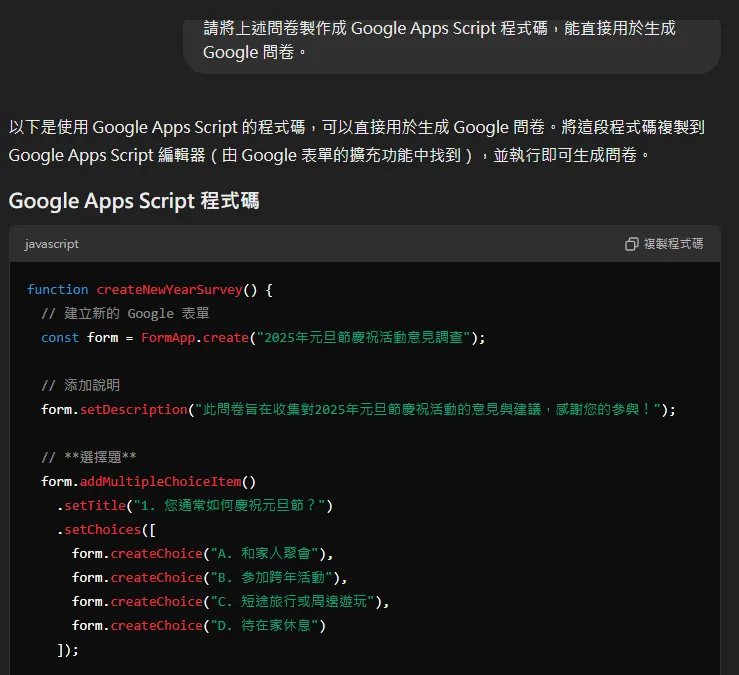Click the choice D. 待在家休息 line
The height and width of the screenshot is (675, 739).
point(199,626)
